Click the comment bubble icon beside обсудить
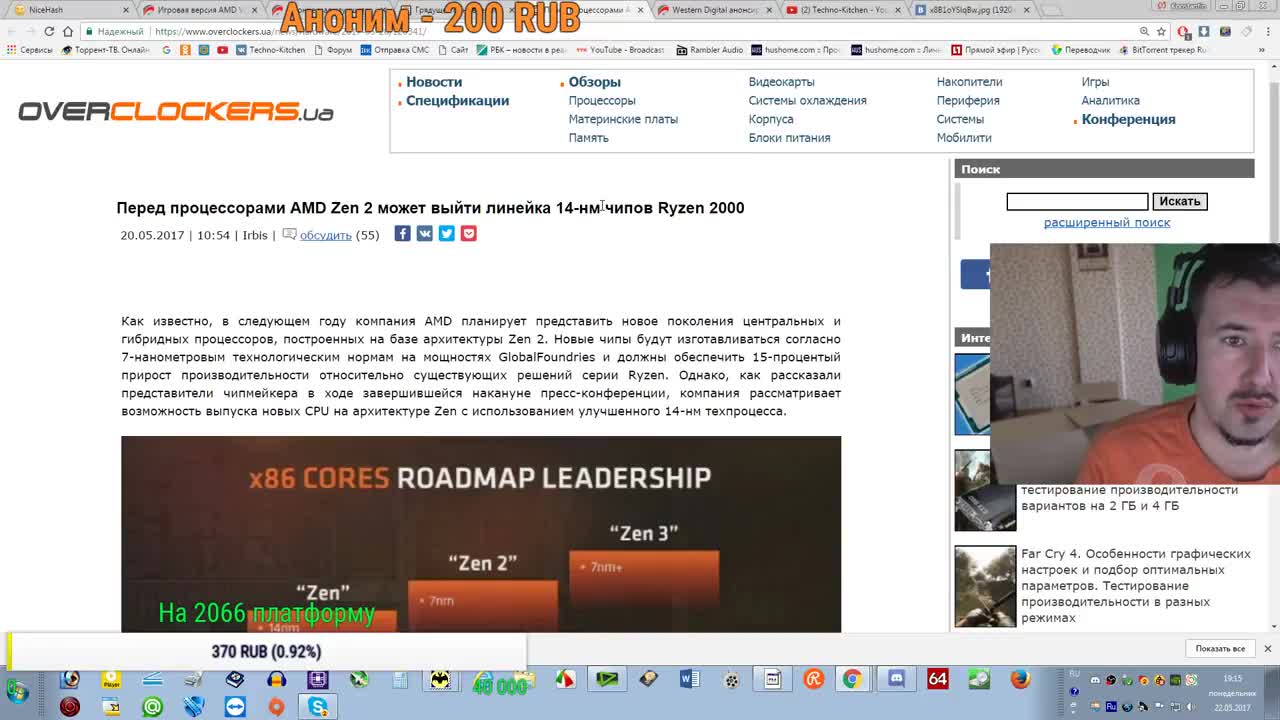This screenshot has height=720, width=1280. coord(289,234)
